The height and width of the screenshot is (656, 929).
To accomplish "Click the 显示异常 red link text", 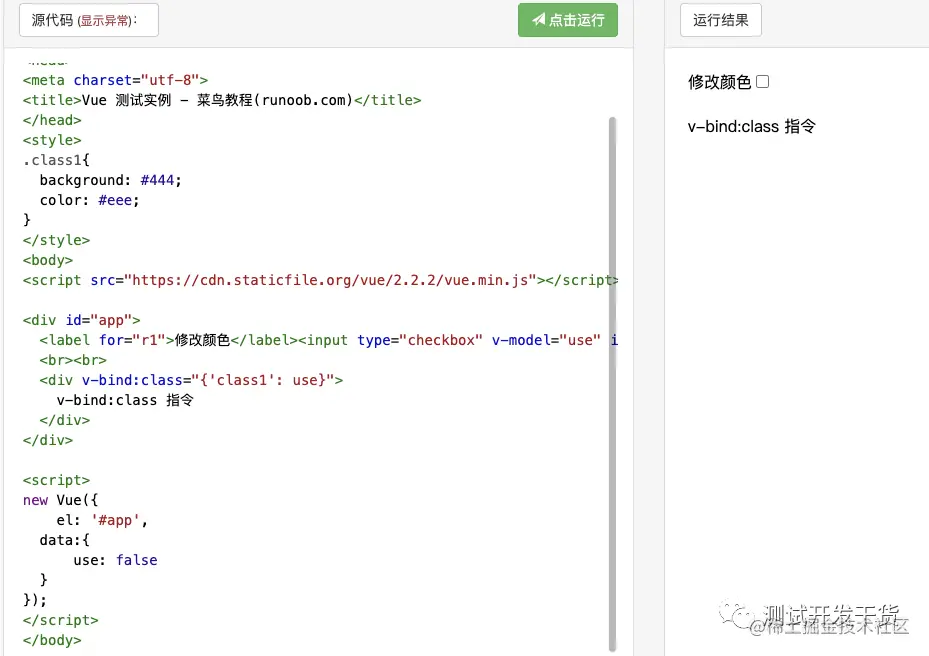I will (104, 21).
